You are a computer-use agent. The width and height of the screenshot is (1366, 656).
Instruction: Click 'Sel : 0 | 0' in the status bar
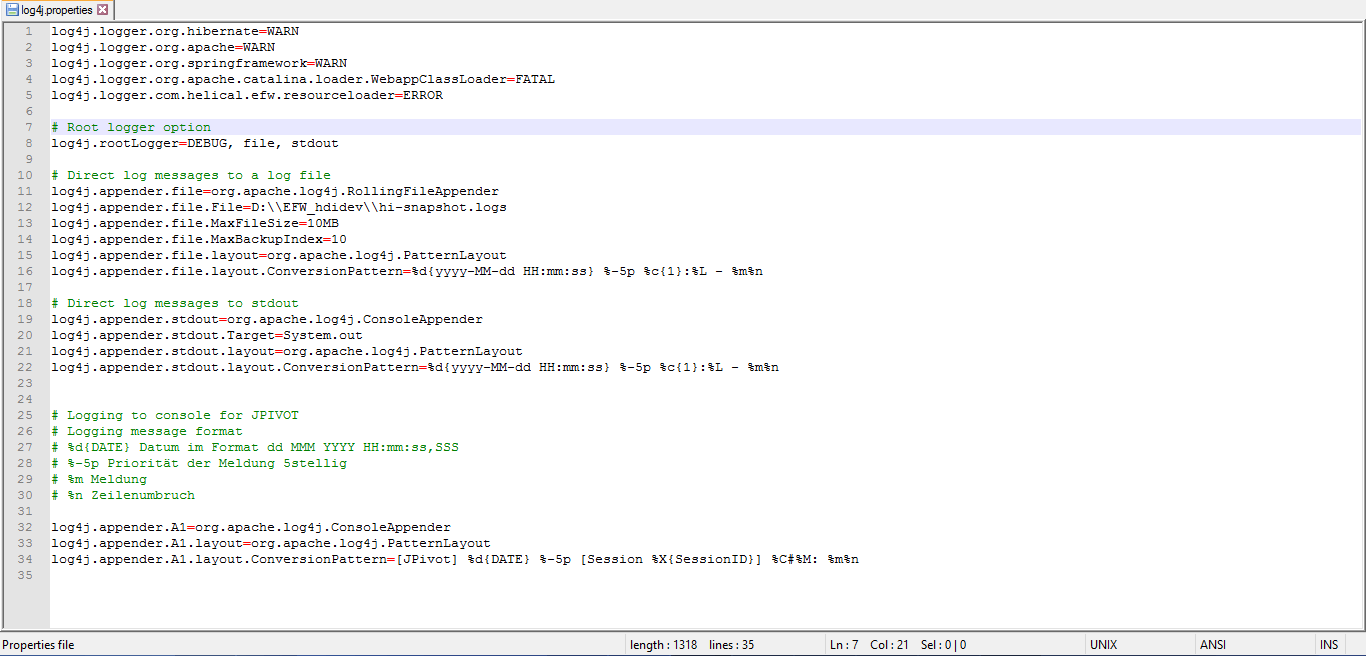[943, 645]
